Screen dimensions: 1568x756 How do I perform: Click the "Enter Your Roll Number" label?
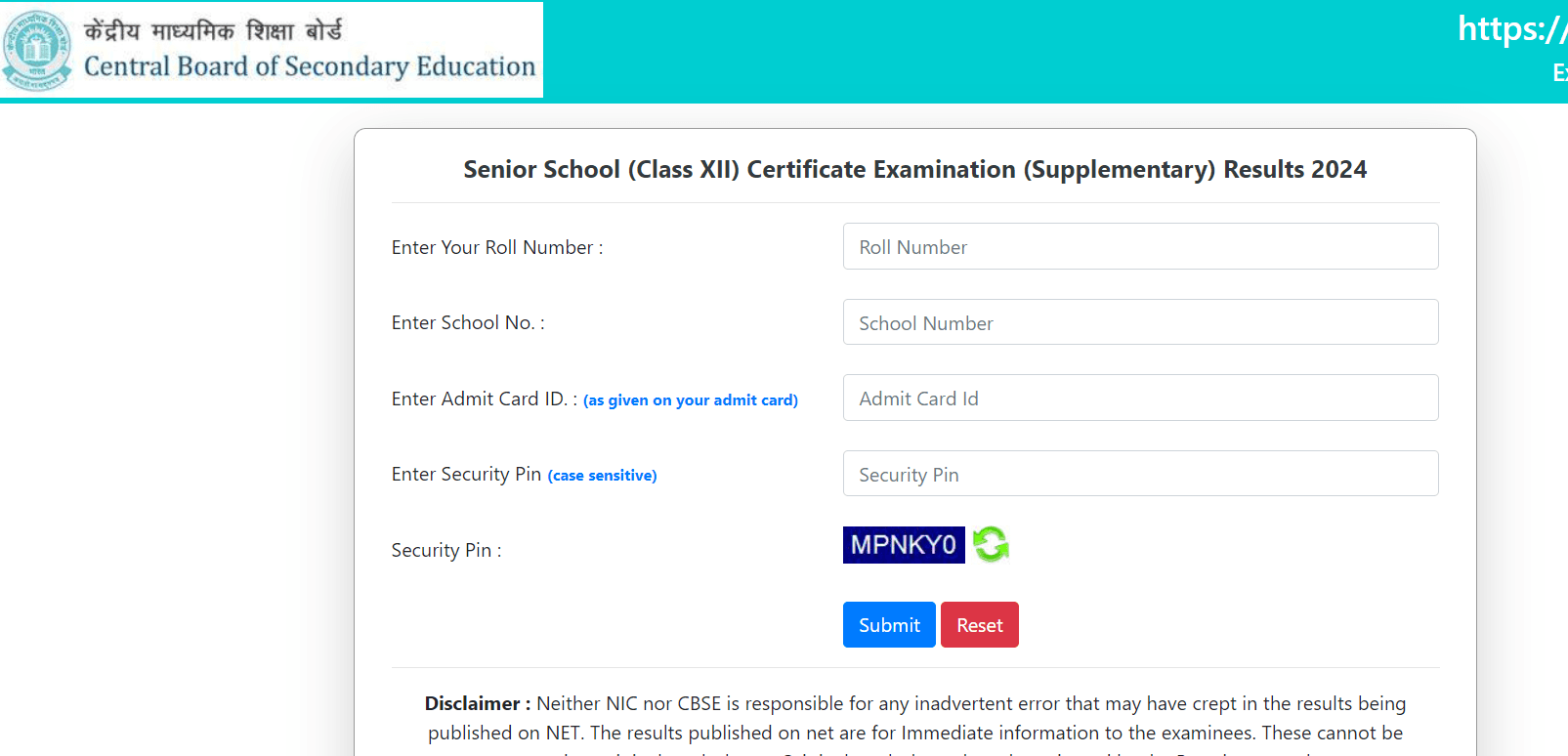click(497, 248)
